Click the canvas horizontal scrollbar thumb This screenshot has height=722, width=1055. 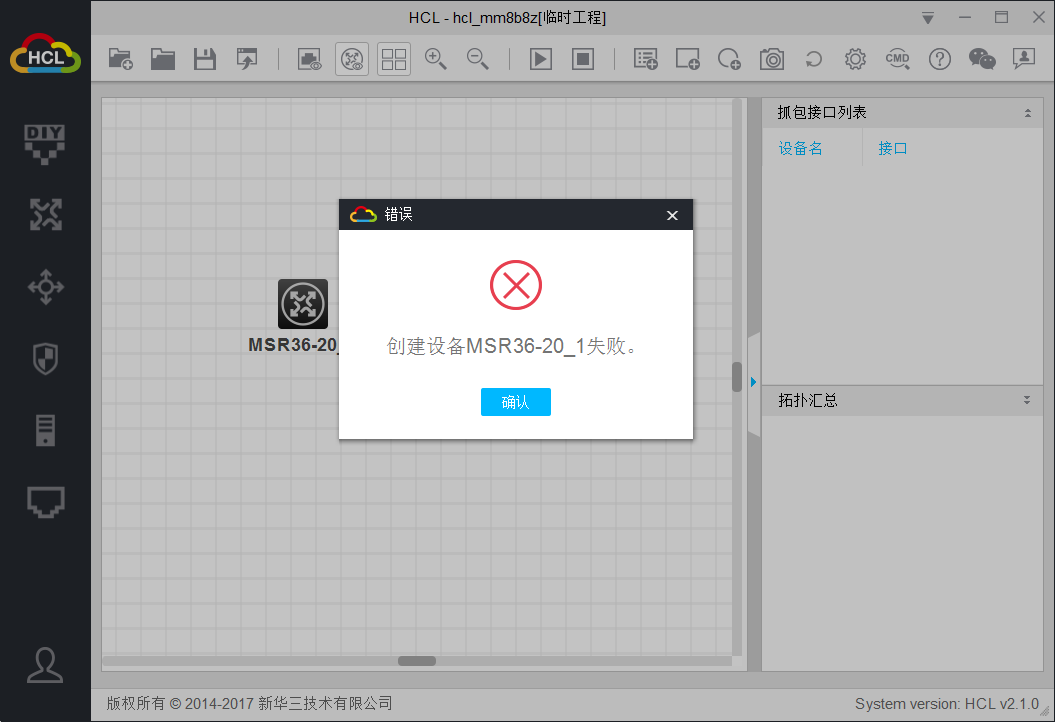tap(416, 661)
